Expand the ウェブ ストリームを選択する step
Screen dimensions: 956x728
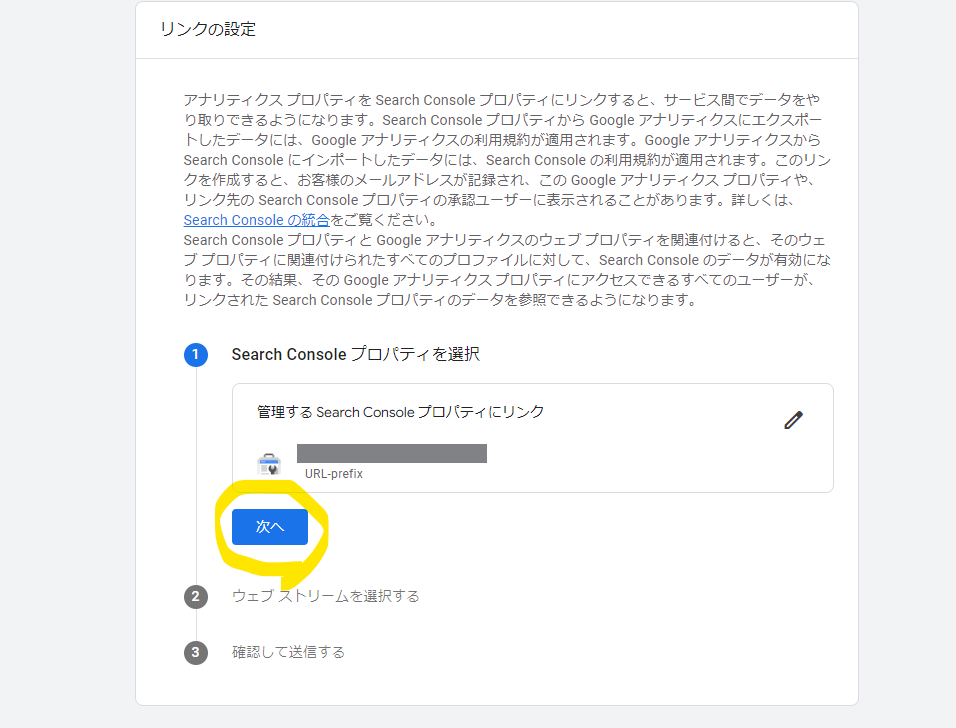pyautogui.click(x=326, y=596)
